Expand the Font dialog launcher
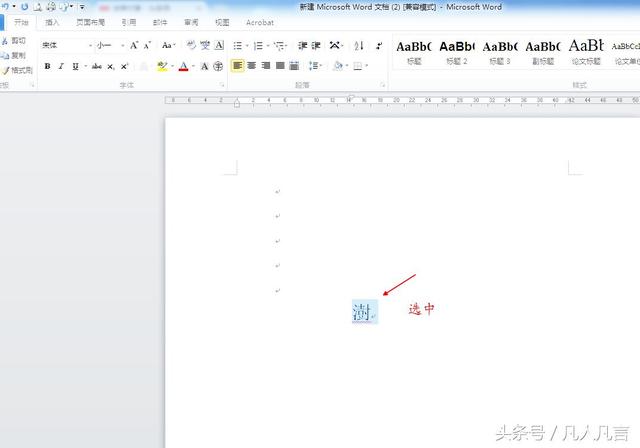640x448 pixels. [x=222, y=85]
